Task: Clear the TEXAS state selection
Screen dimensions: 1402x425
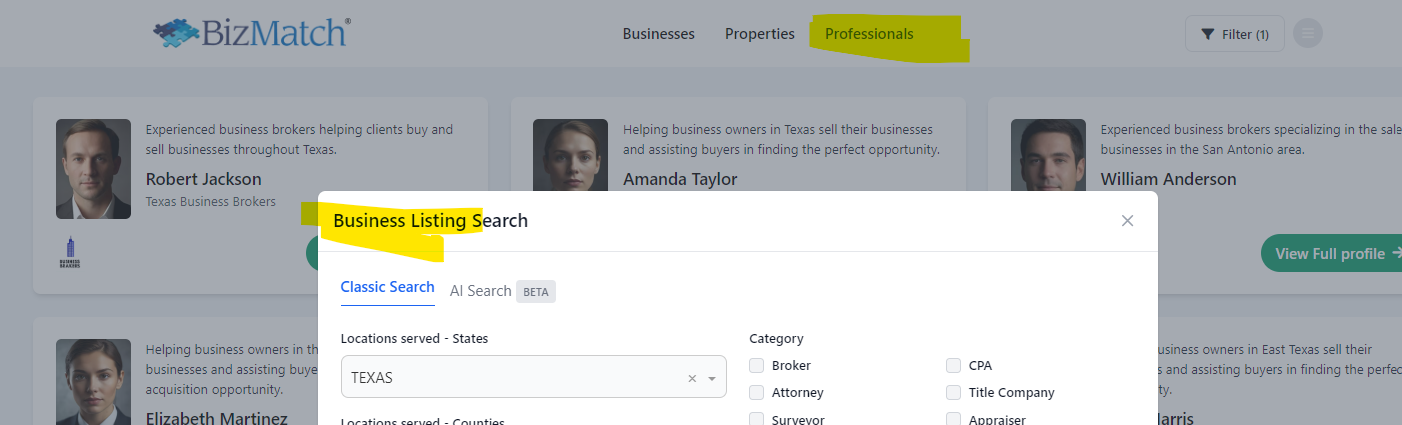Action: 692,379
